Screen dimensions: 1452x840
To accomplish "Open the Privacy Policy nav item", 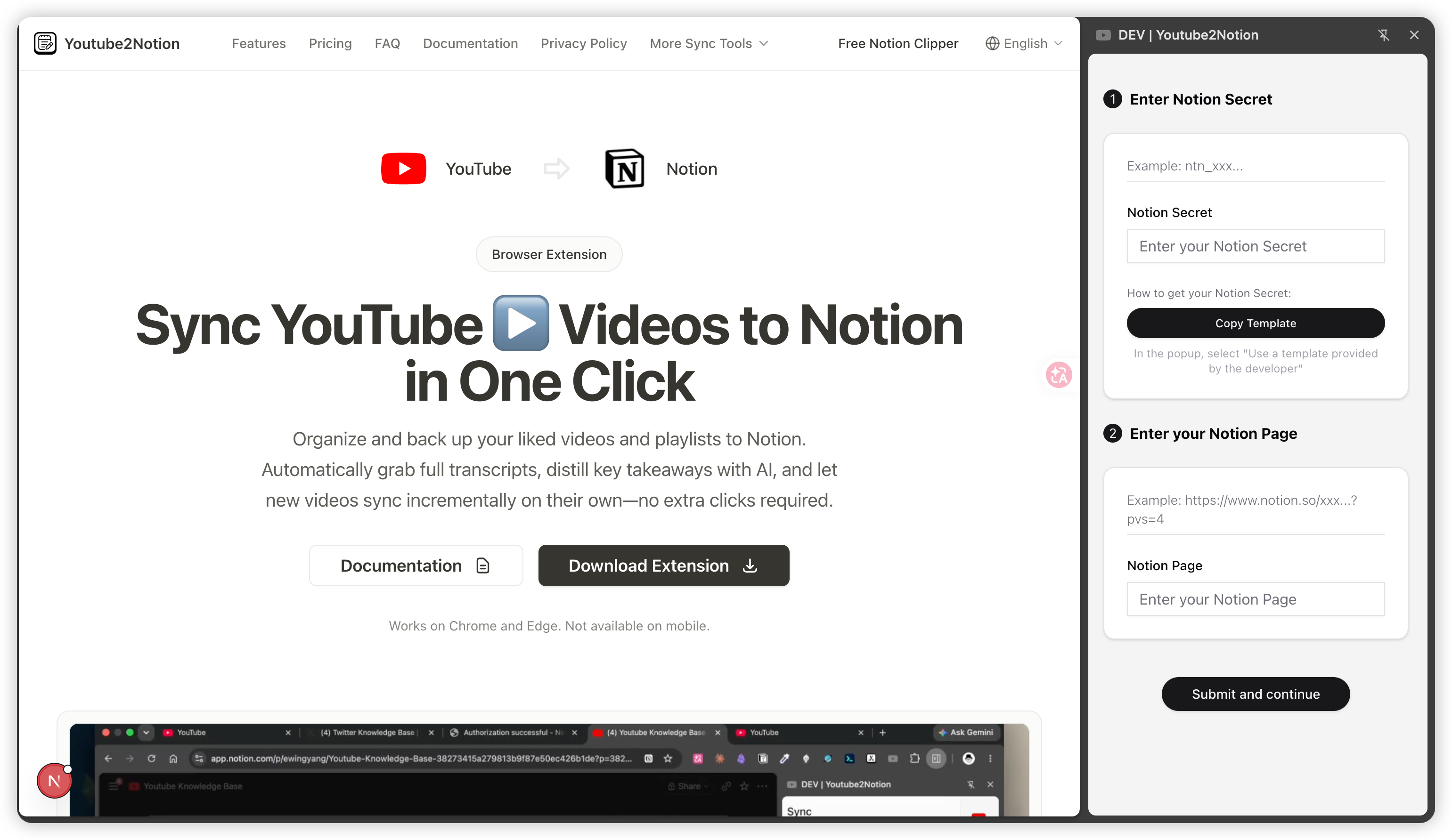I will point(584,43).
